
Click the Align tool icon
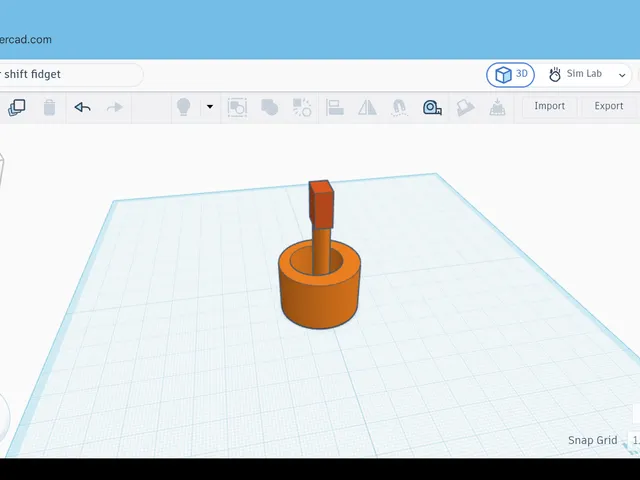335,107
